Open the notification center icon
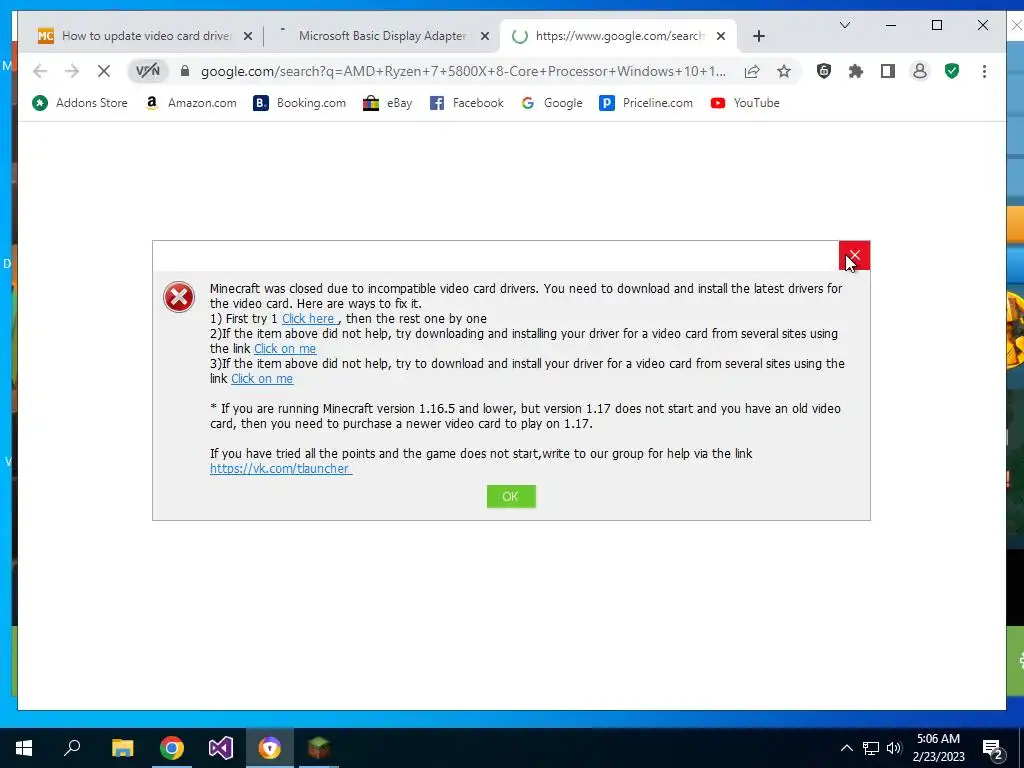Image resolution: width=1024 pixels, height=768 pixels. coord(993,749)
